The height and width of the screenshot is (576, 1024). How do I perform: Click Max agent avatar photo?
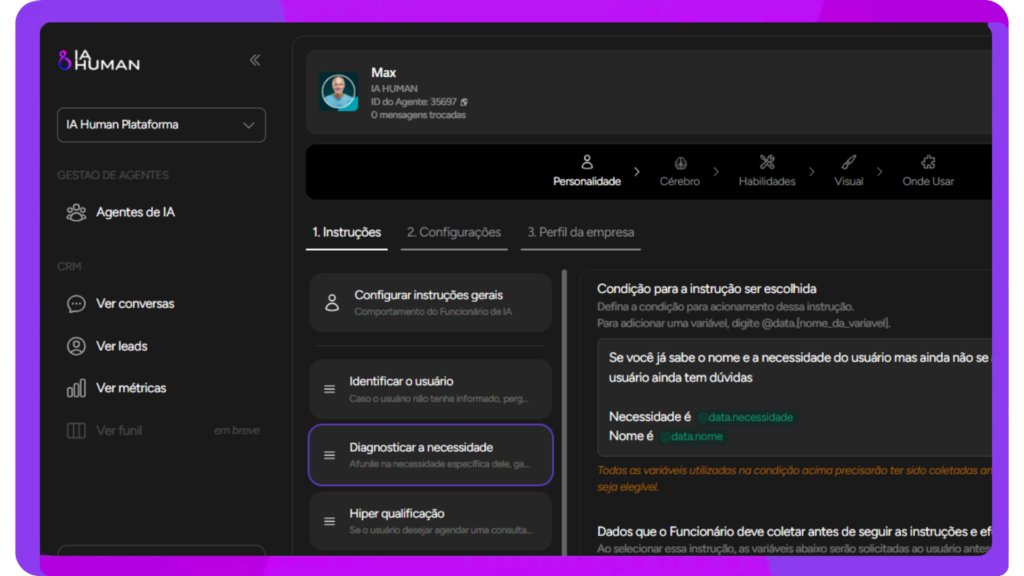[338, 91]
